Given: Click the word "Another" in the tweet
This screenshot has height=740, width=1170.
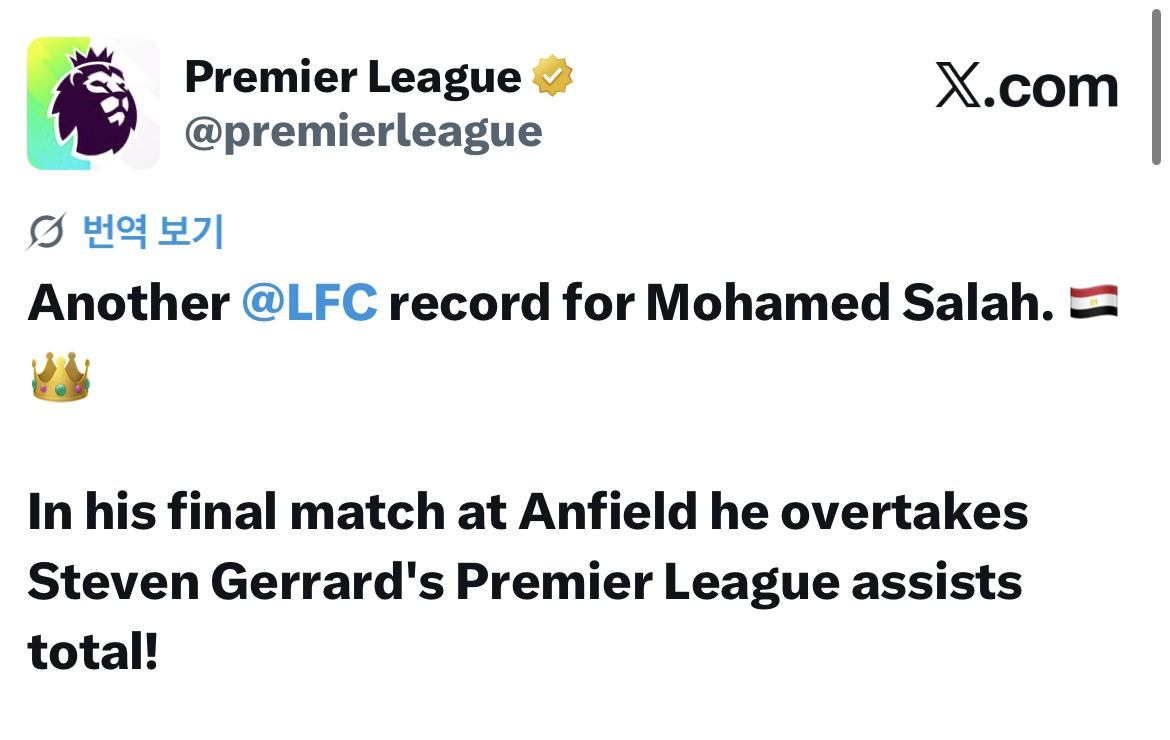Looking at the screenshot, I should [129, 303].
